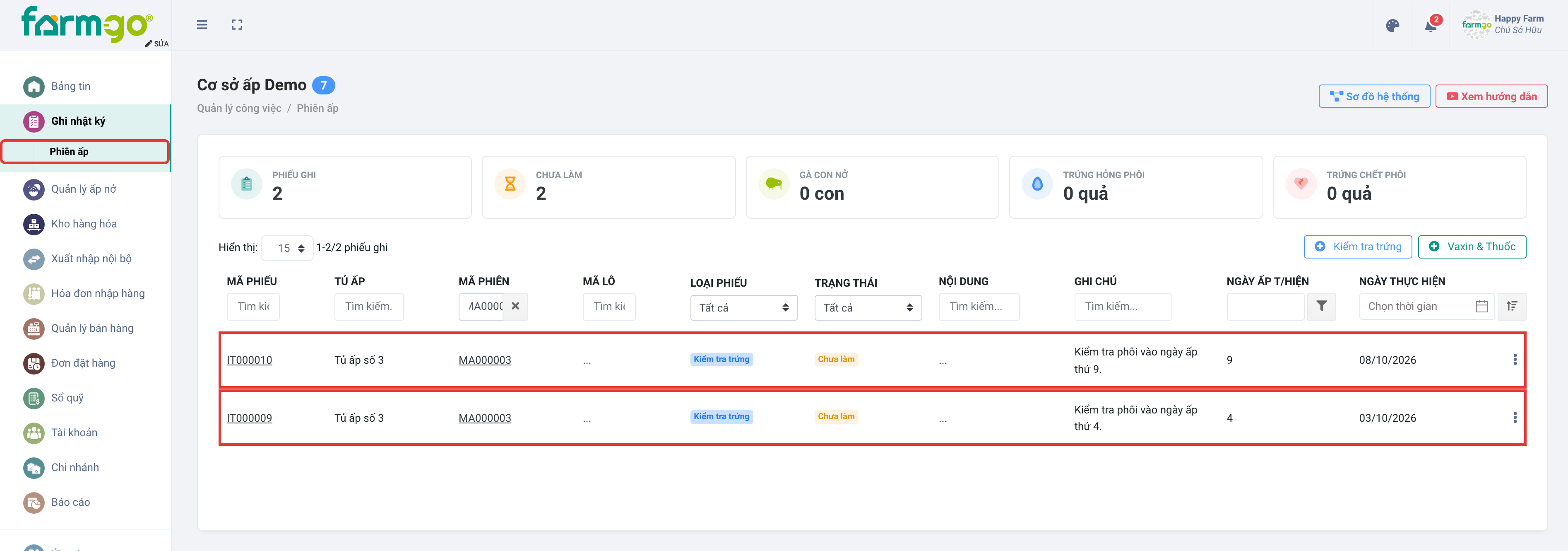The width and height of the screenshot is (1568, 551).
Task: Open Chi nhánh icon
Action: tap(34, 467)
